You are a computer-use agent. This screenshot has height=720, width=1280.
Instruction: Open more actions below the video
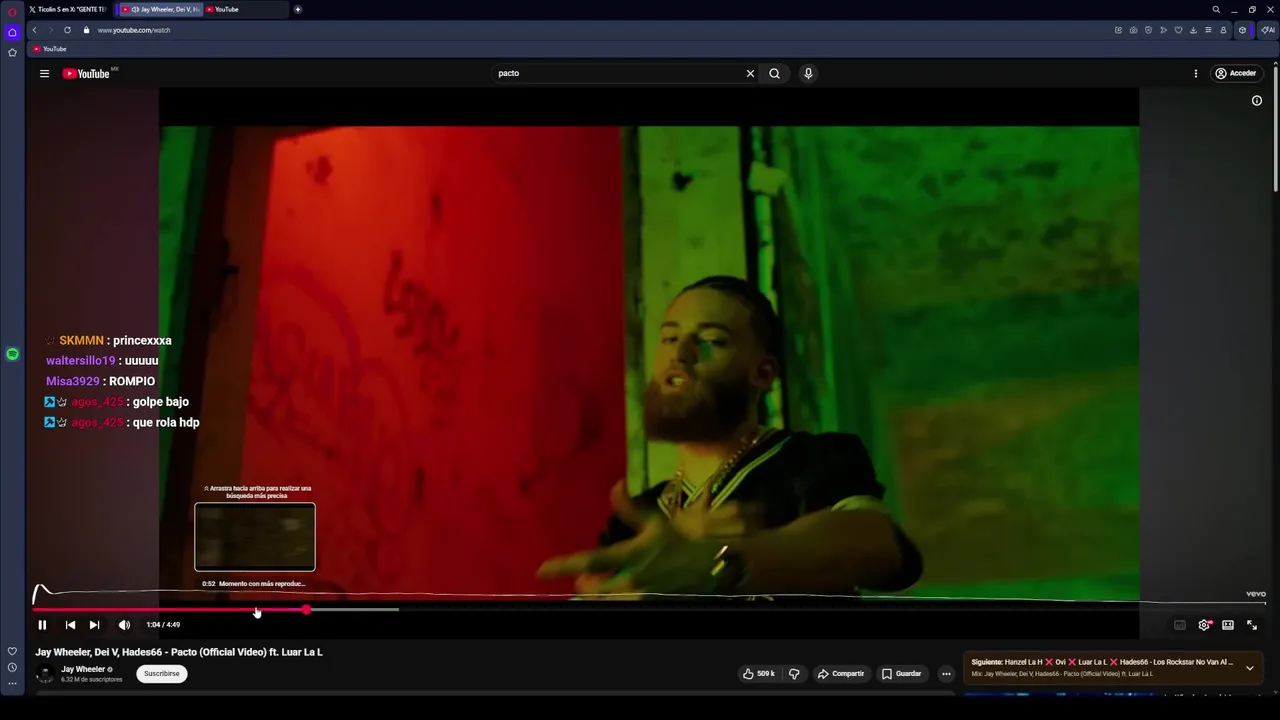(946, 674)
